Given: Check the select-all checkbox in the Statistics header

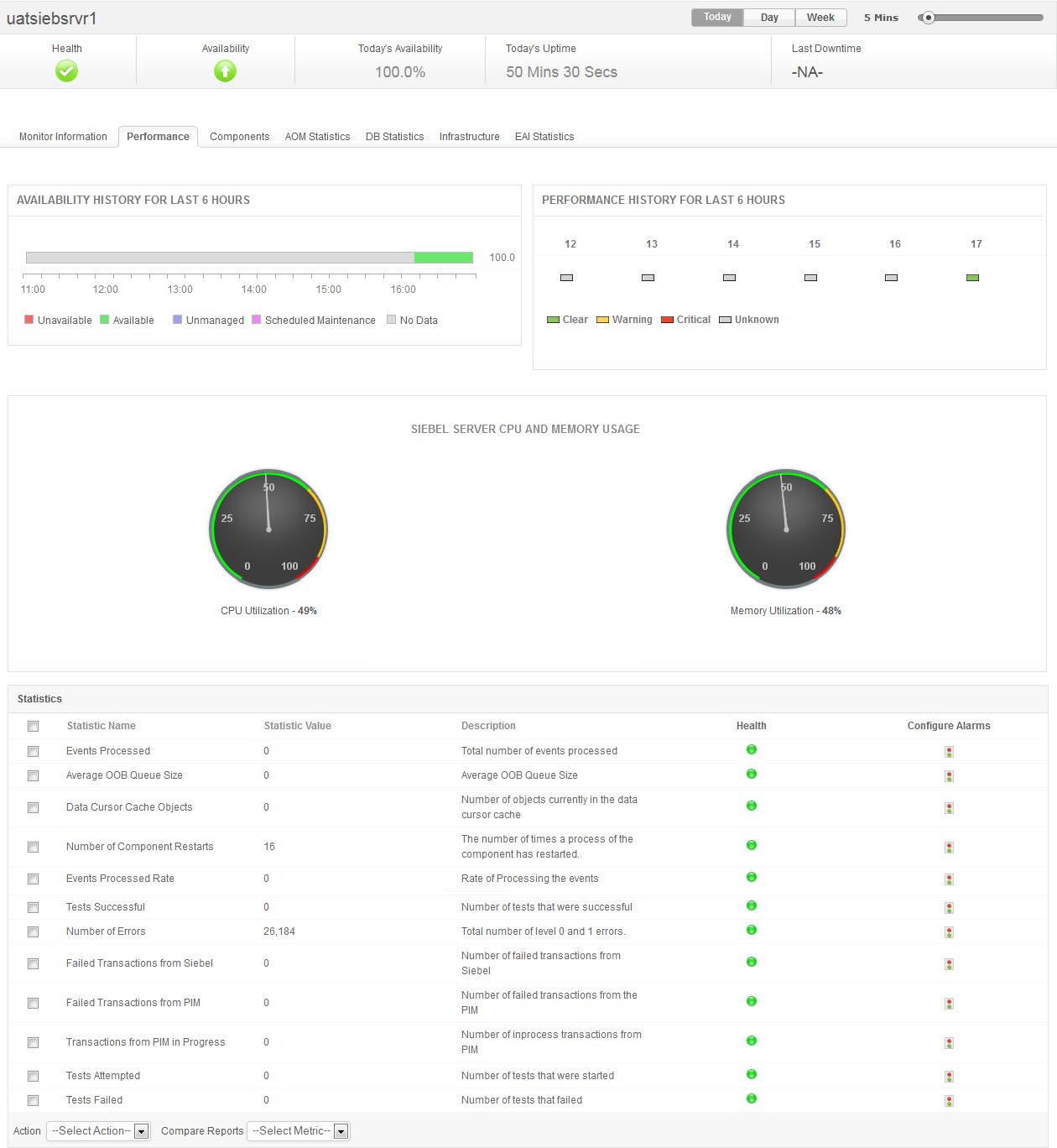Looking at the screenshot, I should click(33, 726).
